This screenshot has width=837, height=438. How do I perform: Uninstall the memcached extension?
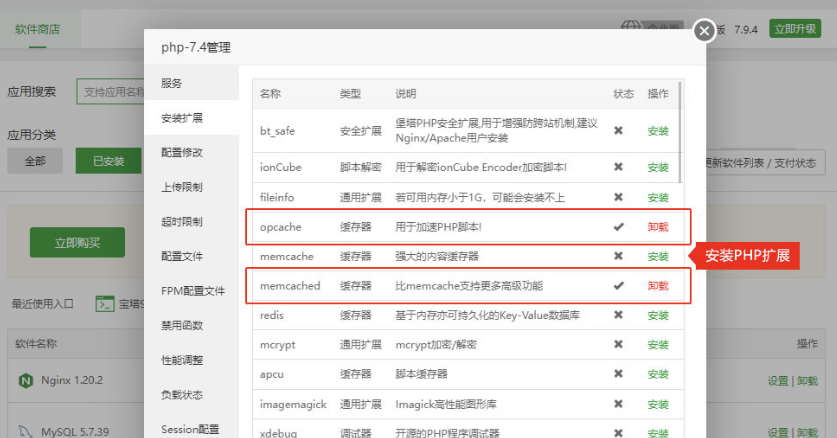point(658,286)
